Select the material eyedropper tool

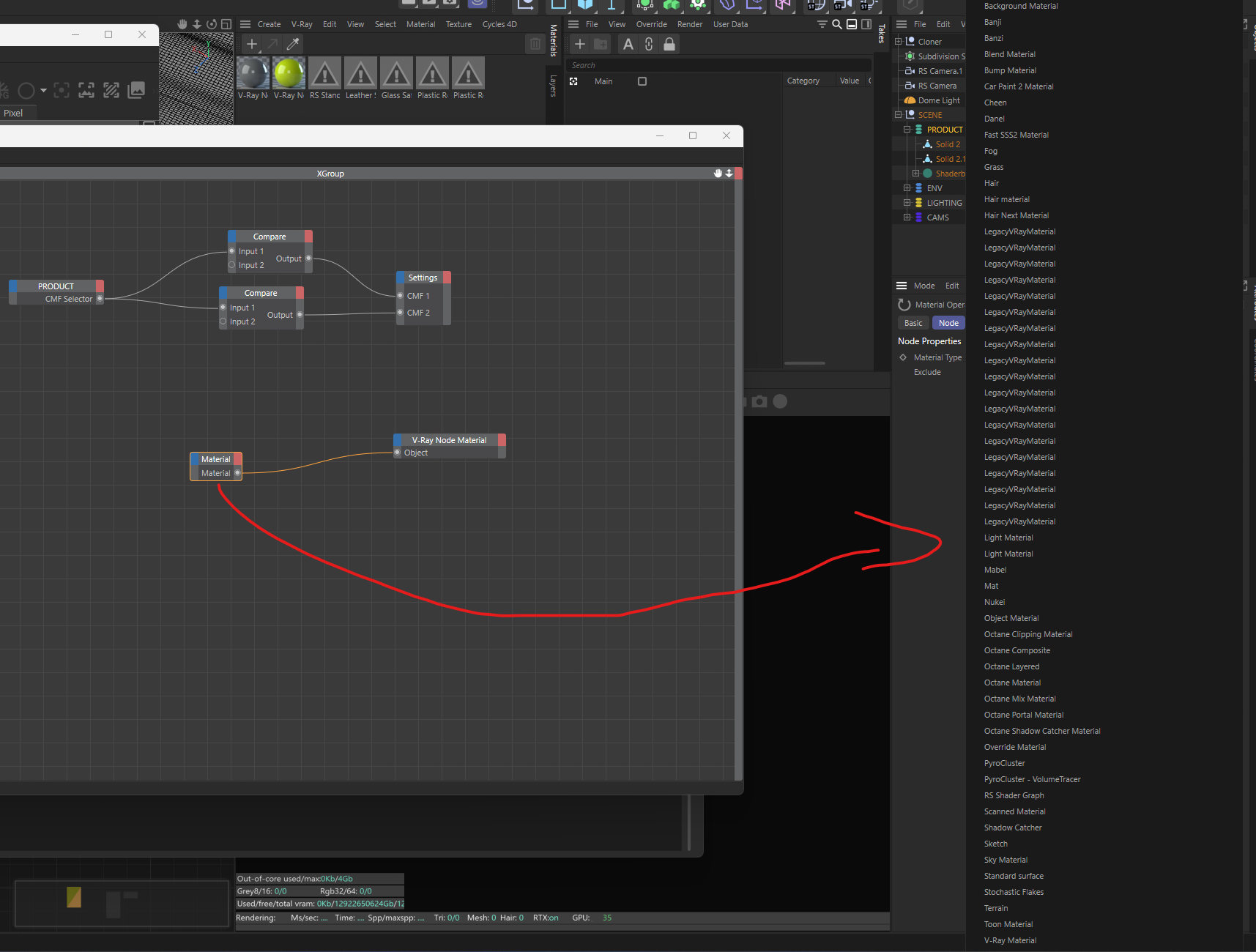[x=293, y=44]
